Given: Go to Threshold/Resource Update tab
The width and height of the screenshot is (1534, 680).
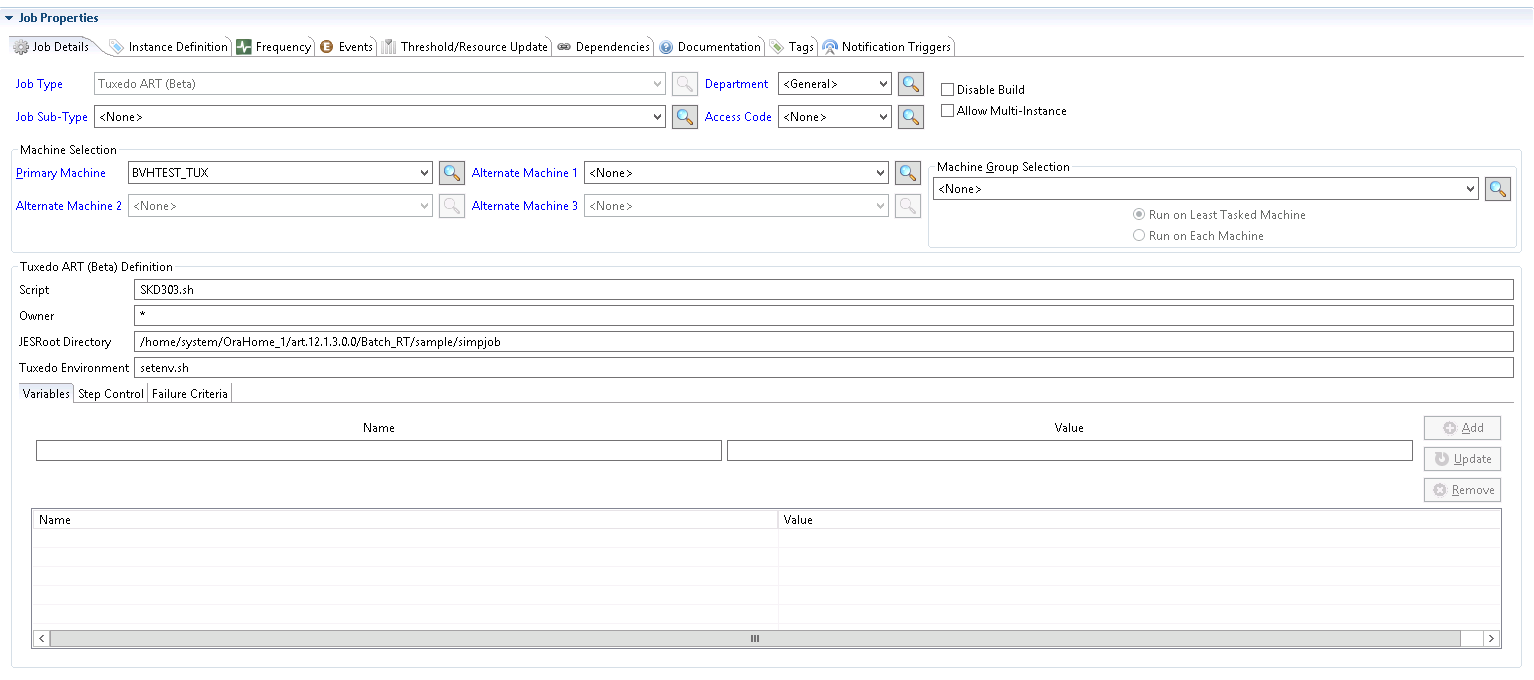Looking at the screenshot, I should click(x=465, y=47).
